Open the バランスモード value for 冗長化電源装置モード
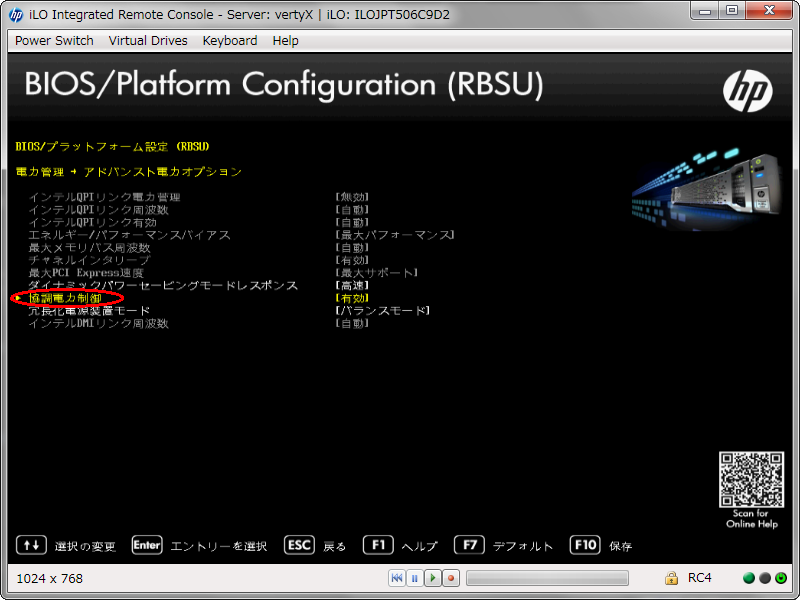The width and height of the screenshot is (800, 600). [383, 311]
